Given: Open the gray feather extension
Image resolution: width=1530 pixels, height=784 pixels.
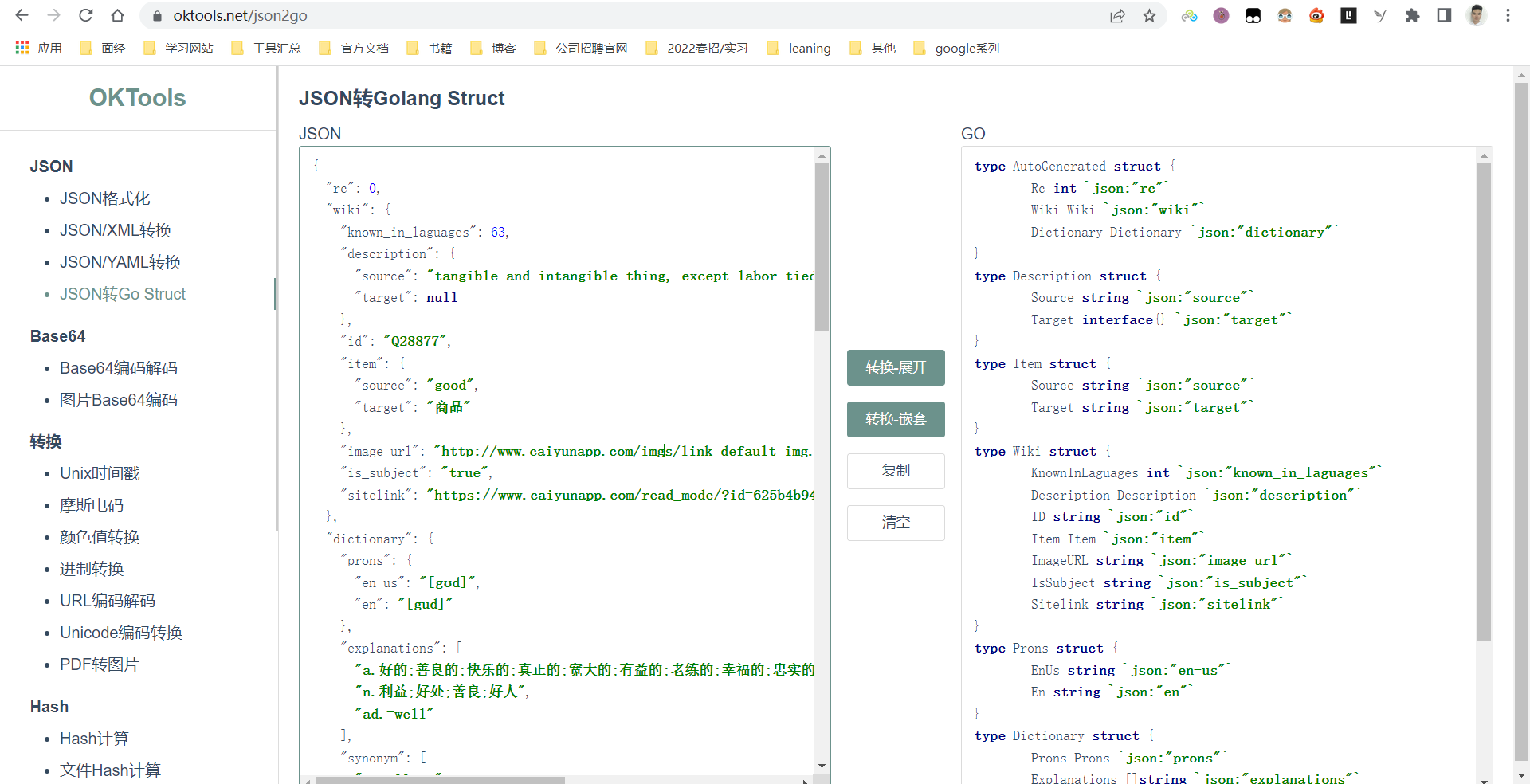Looking at the screenshot, I should (1380, 16).
